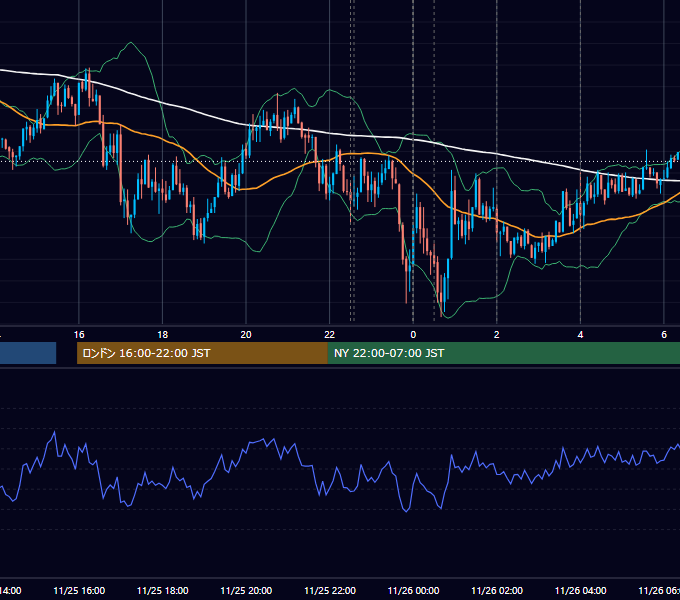This screenshot has width=680, height=600.
Task: Click the 11/25 20:00 date label
Action: [x=246, y=590]
